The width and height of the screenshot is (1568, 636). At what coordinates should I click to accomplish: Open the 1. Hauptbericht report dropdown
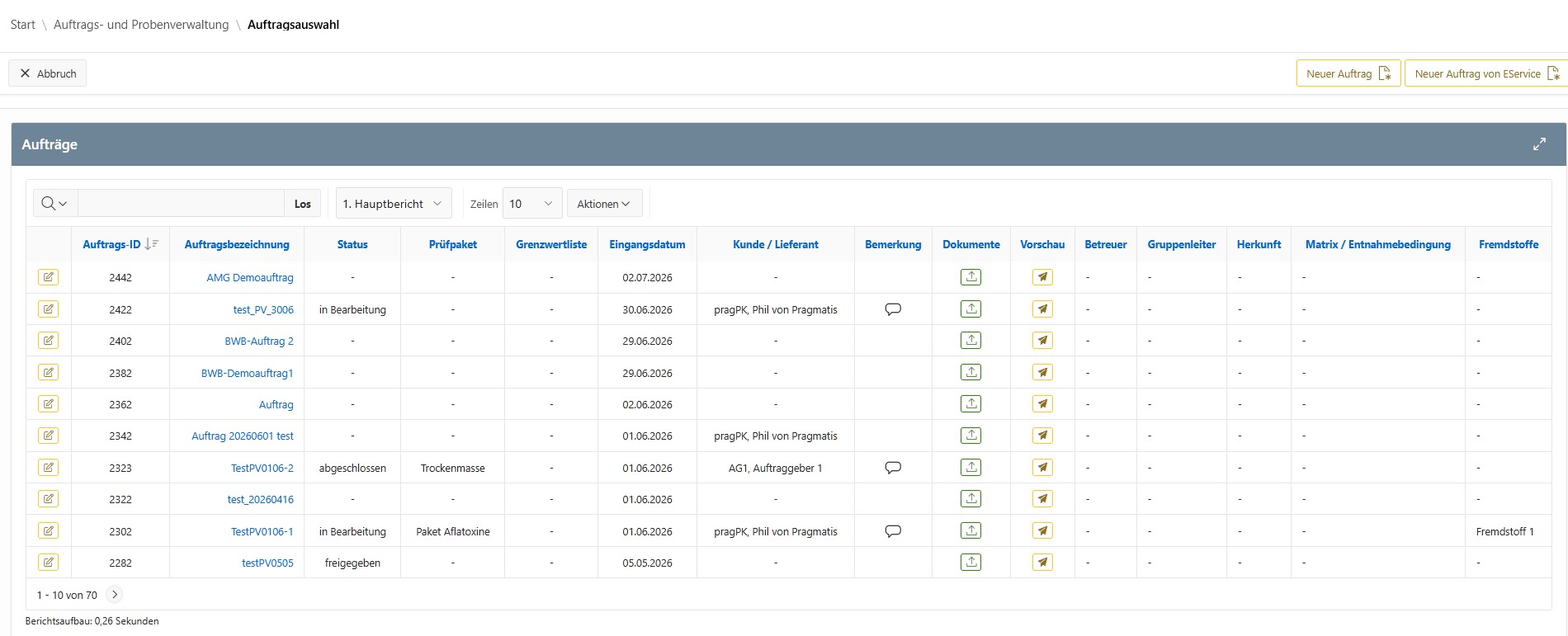click(394, 204)
